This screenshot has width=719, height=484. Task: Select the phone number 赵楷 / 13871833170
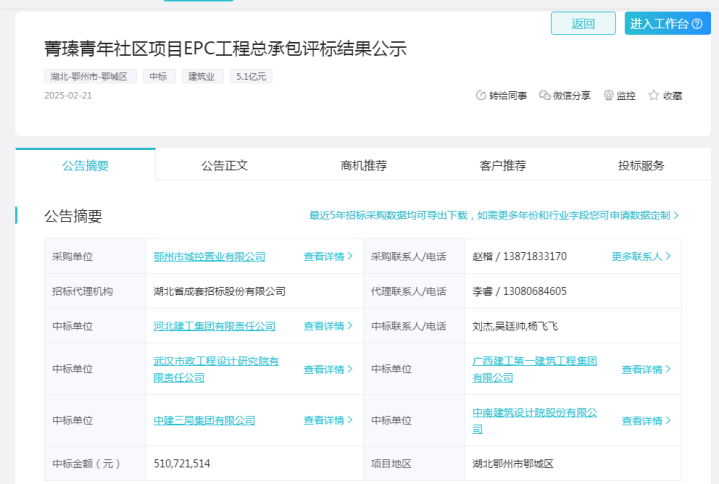(520, 256)
